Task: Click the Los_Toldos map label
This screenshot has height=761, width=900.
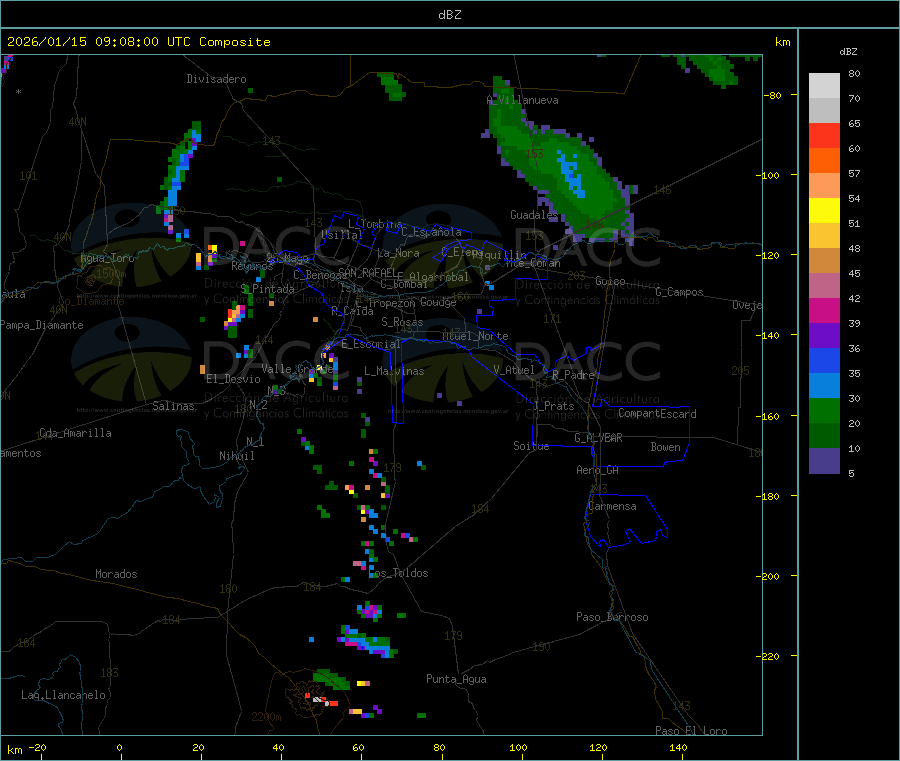Action: click(x=399, y=573)
